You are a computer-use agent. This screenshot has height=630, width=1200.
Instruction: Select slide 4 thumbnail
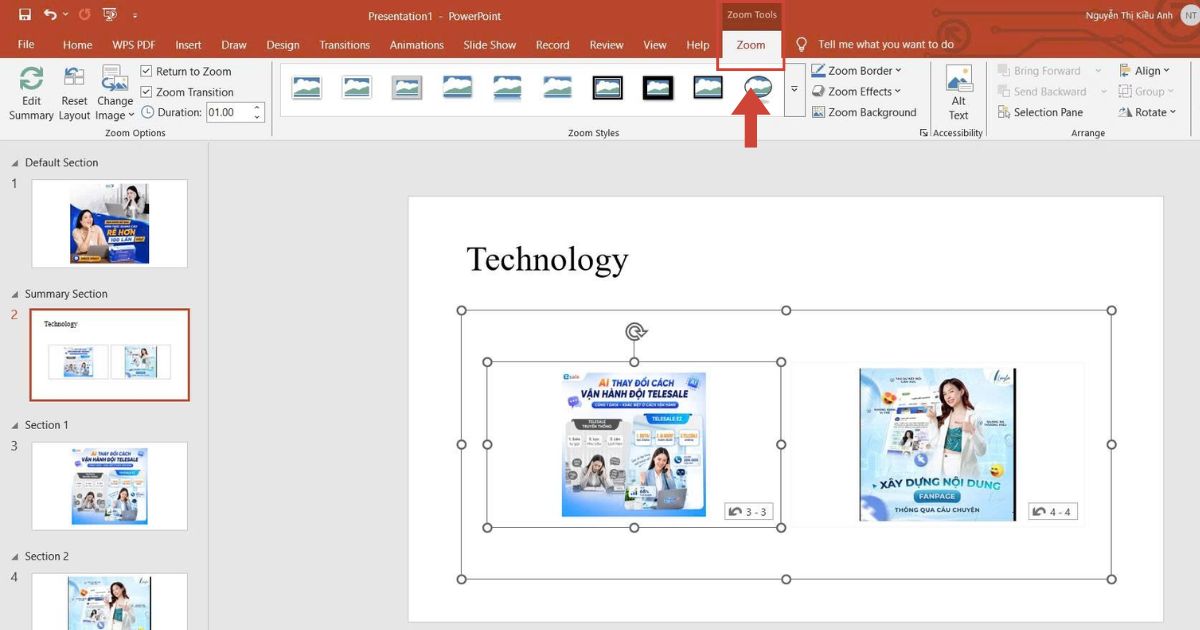[109, 601]
